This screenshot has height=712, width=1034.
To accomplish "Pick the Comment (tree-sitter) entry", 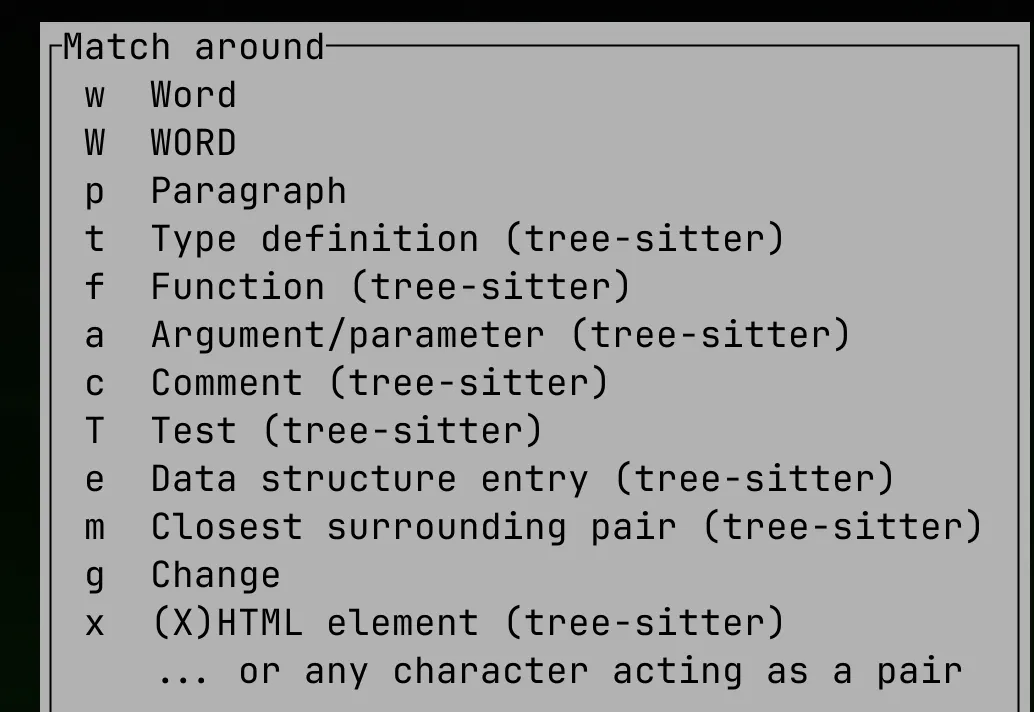I will coord(379,384).
